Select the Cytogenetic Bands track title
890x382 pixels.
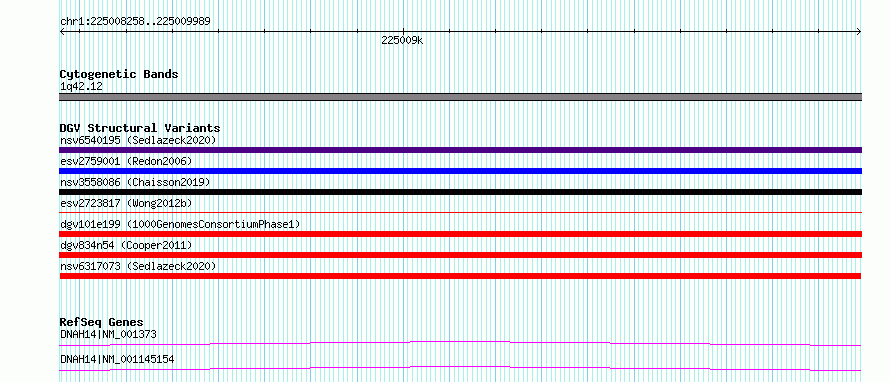click(x=119, y=74)
